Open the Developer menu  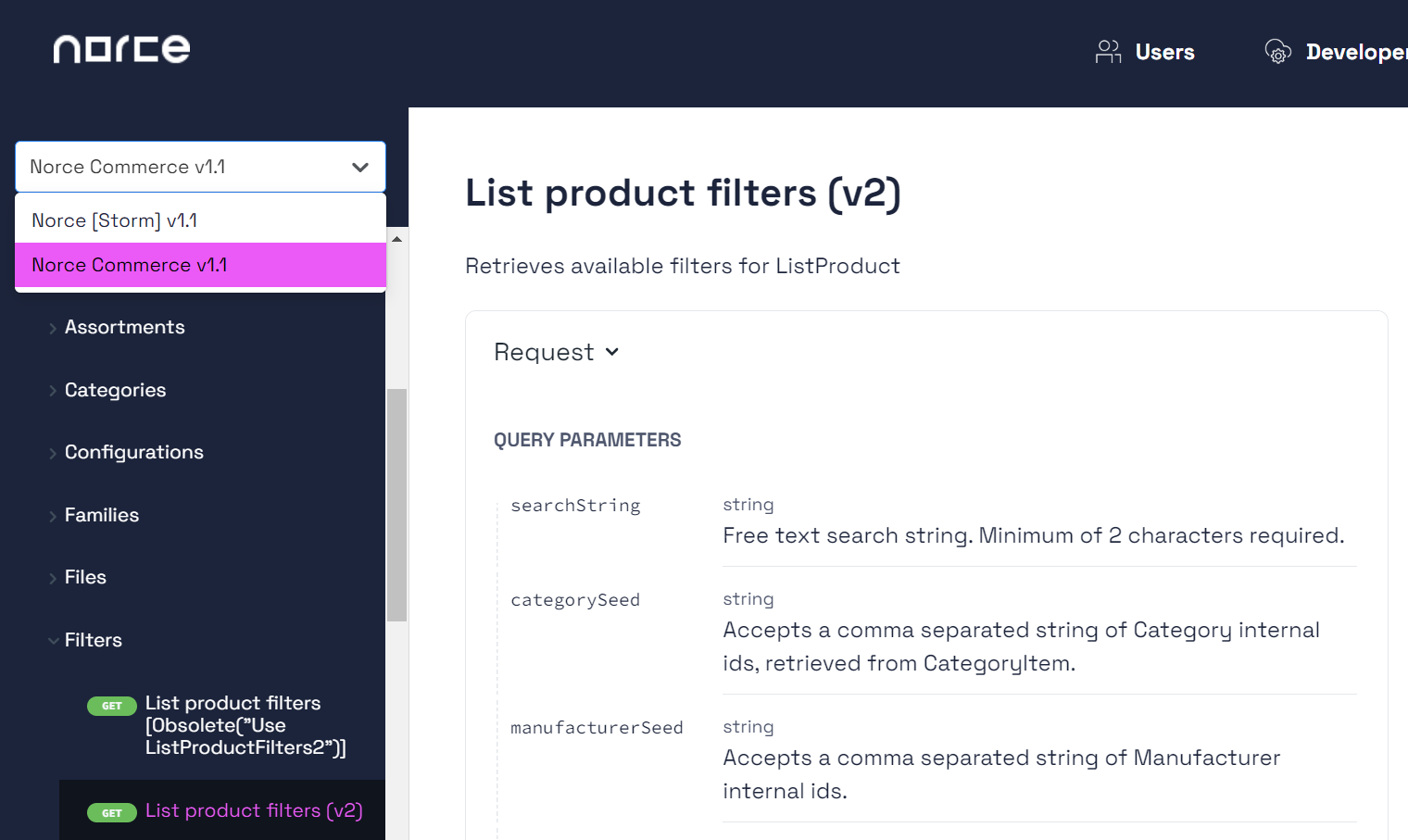tap(1336, 52)
